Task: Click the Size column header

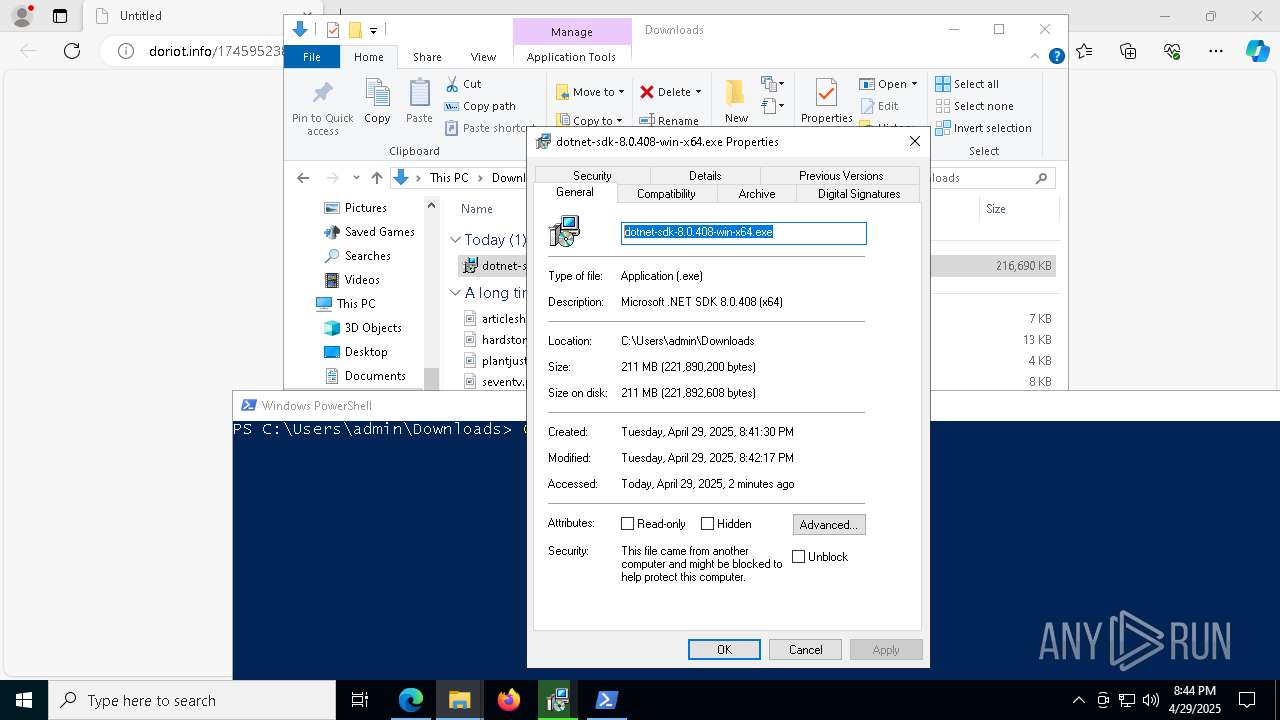Action: point(995,209)
